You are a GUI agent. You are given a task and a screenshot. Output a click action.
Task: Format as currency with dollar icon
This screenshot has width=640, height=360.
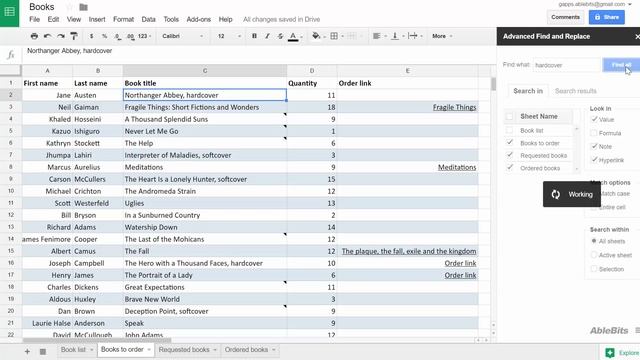pos(91,36)
